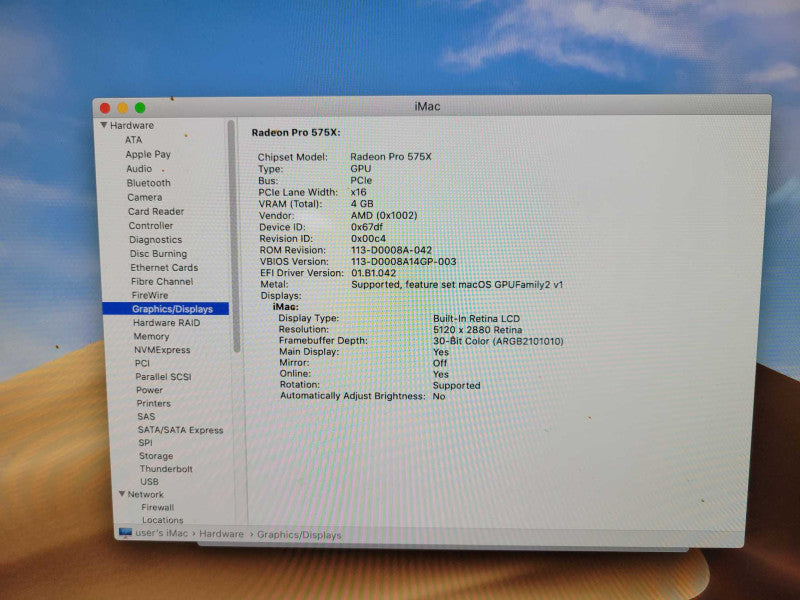
Task: Select ATA in the sidebar
Action: pos(134,140)
